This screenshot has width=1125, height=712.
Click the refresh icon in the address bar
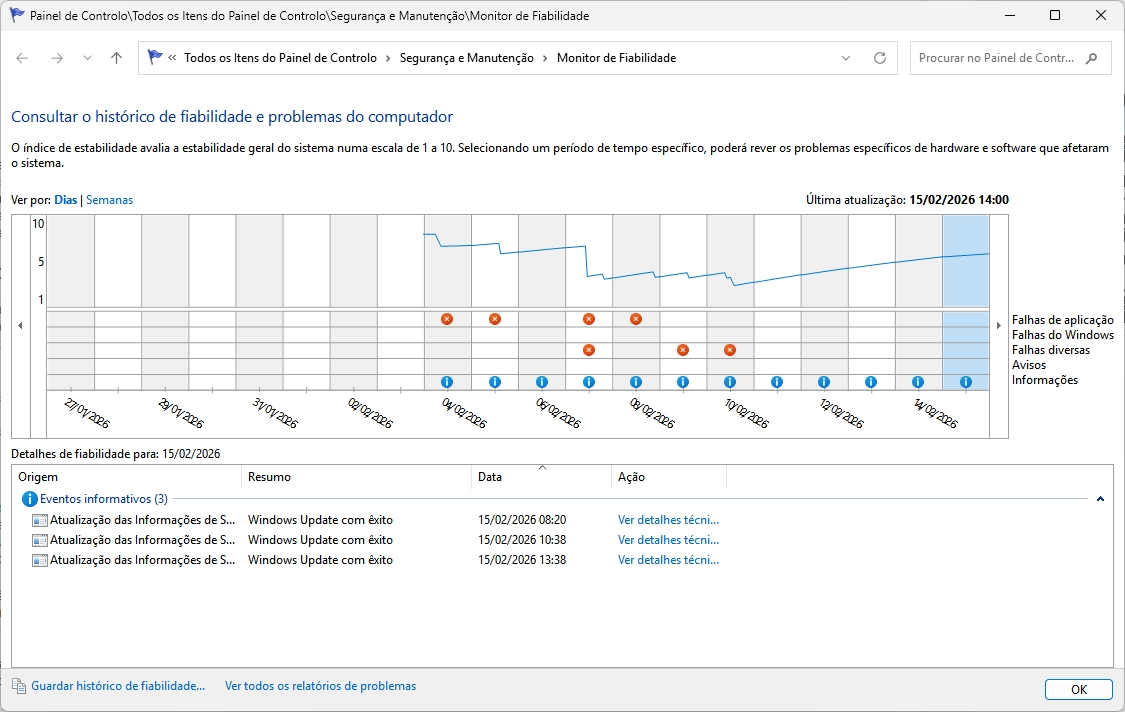(x=879, y=58)
